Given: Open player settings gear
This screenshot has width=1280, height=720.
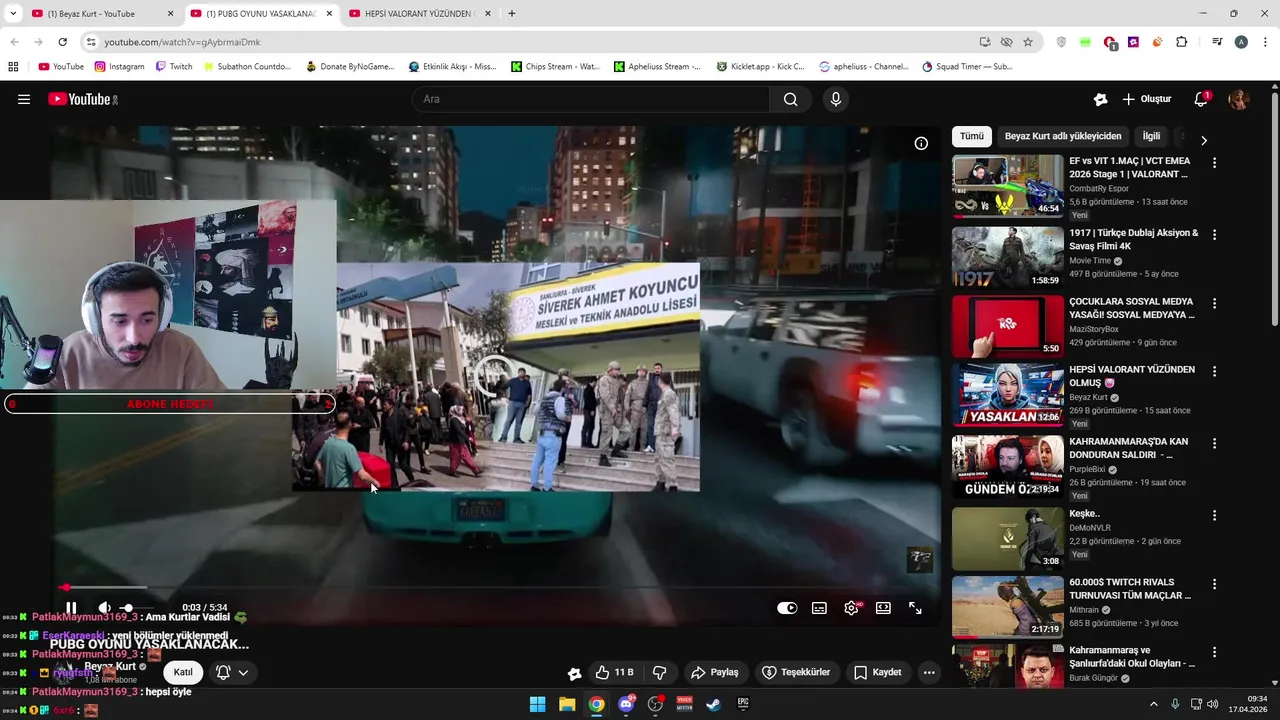Looking at the screenshot, I should (x=851, y=608).
